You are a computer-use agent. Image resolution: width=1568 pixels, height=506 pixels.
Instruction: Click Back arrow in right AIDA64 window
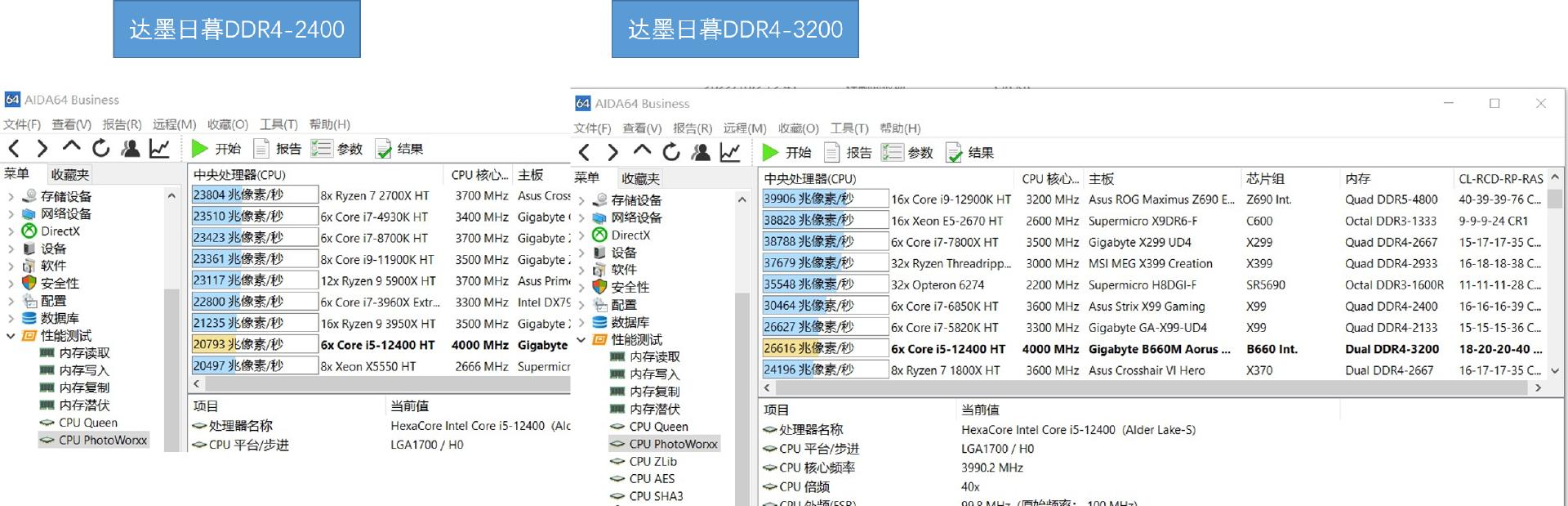(585, 152)
